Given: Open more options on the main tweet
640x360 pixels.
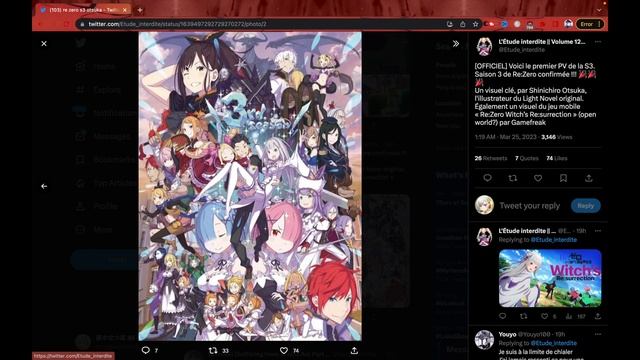Looking at the screenshot, I should (x=598, y=42).
